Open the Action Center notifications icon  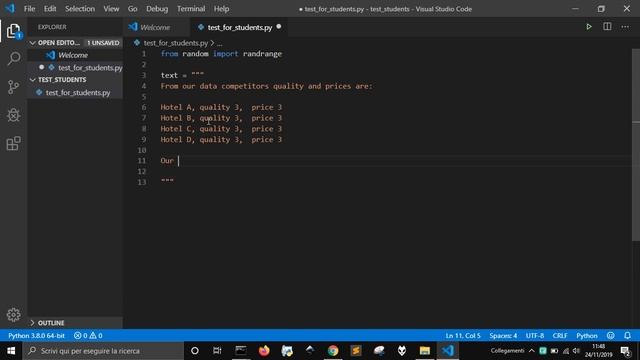625,351
